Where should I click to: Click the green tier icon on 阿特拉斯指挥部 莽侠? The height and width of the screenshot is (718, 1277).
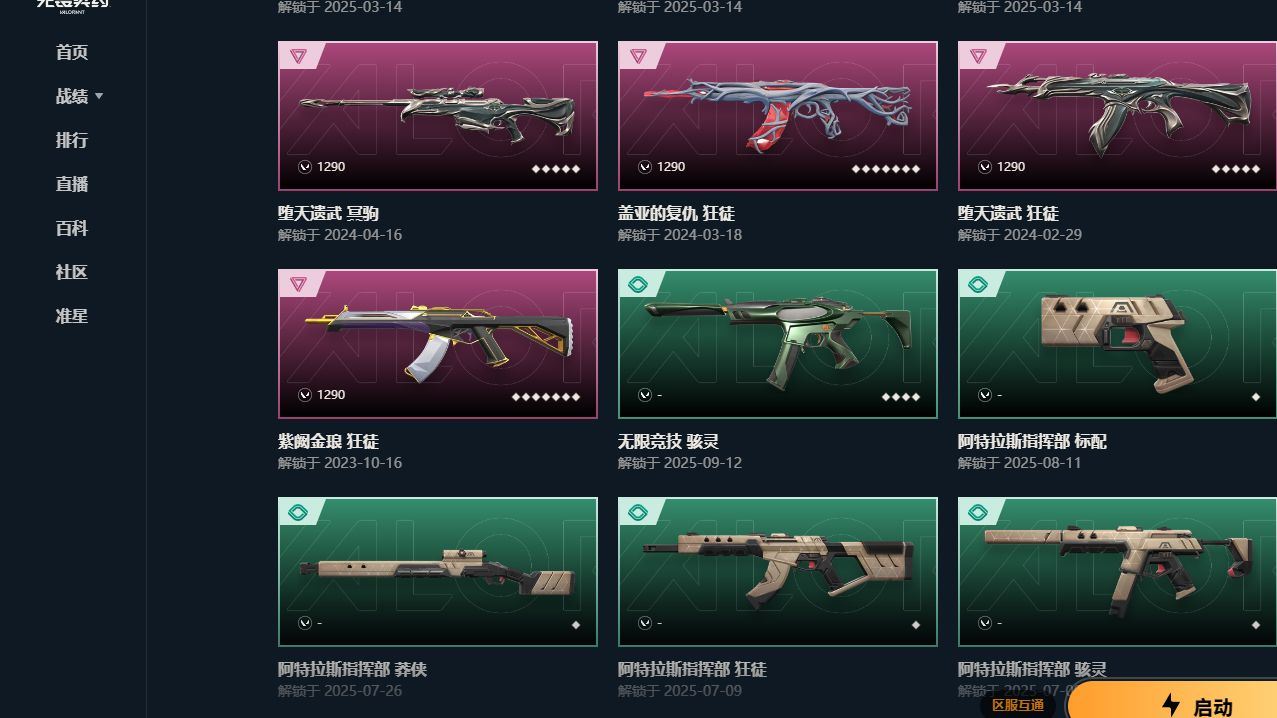tap(298, 512)
